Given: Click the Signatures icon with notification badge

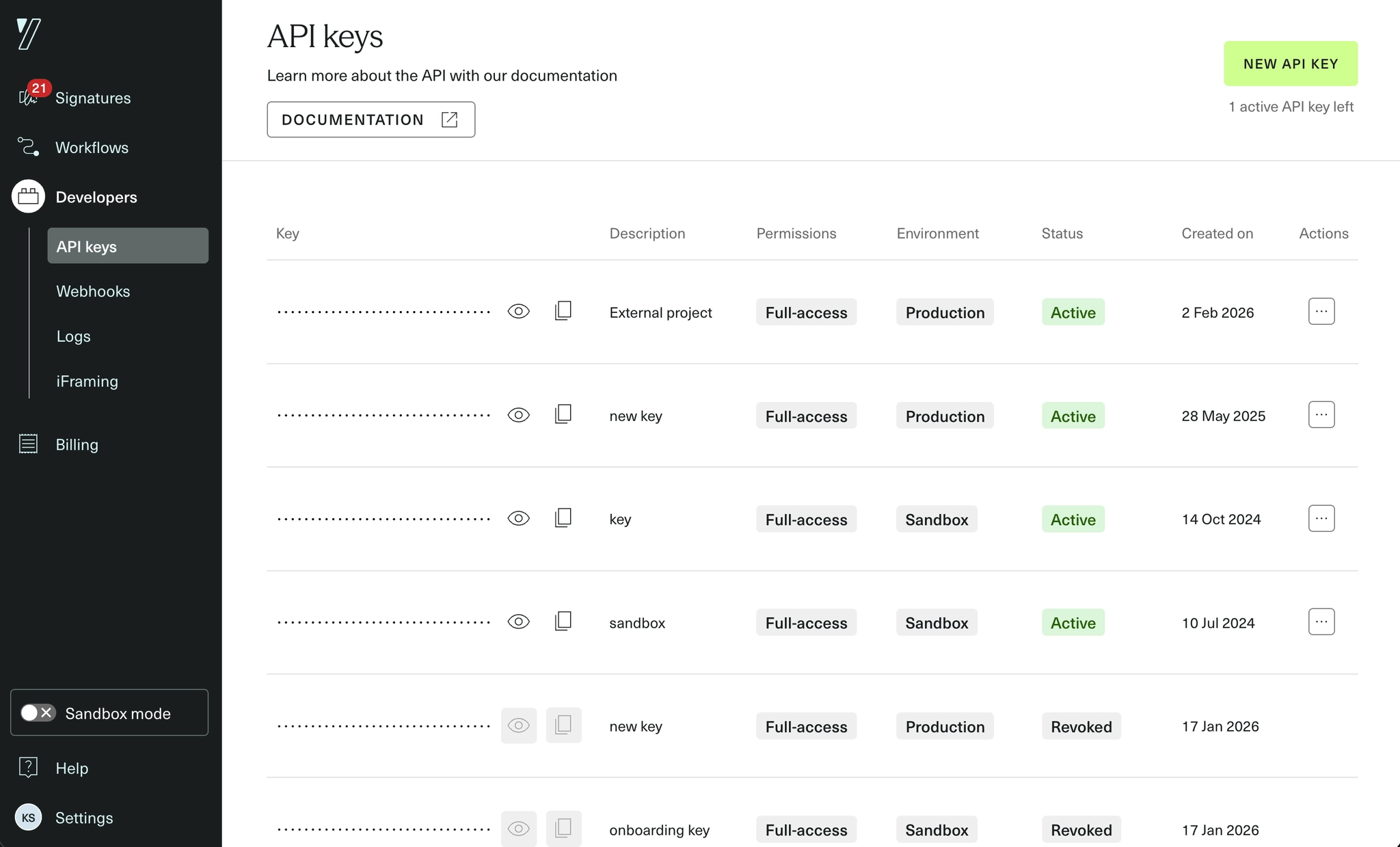Looking at the screenshot, I should [x=28, y=98].
